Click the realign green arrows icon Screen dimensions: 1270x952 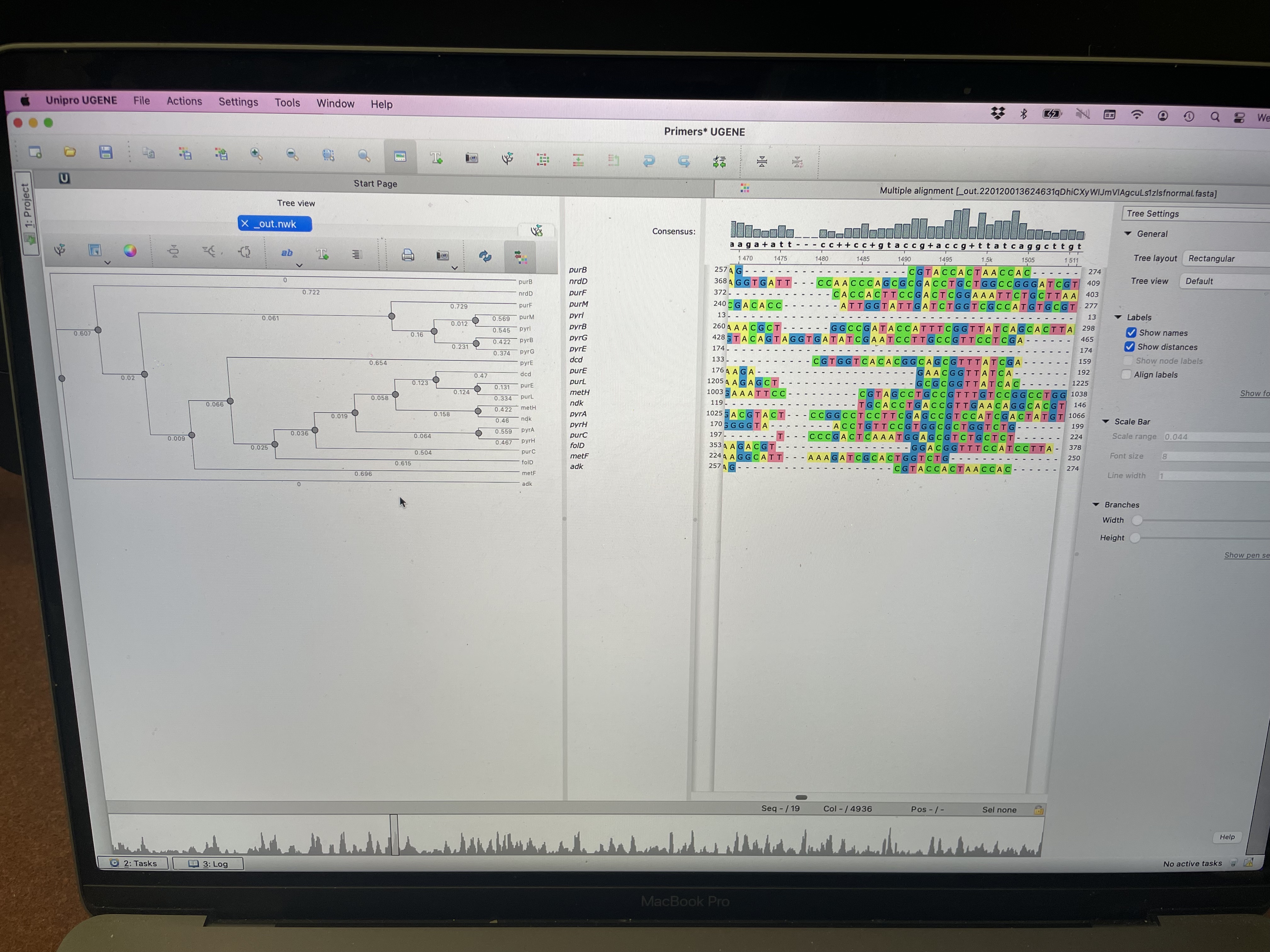coord(719,162)
